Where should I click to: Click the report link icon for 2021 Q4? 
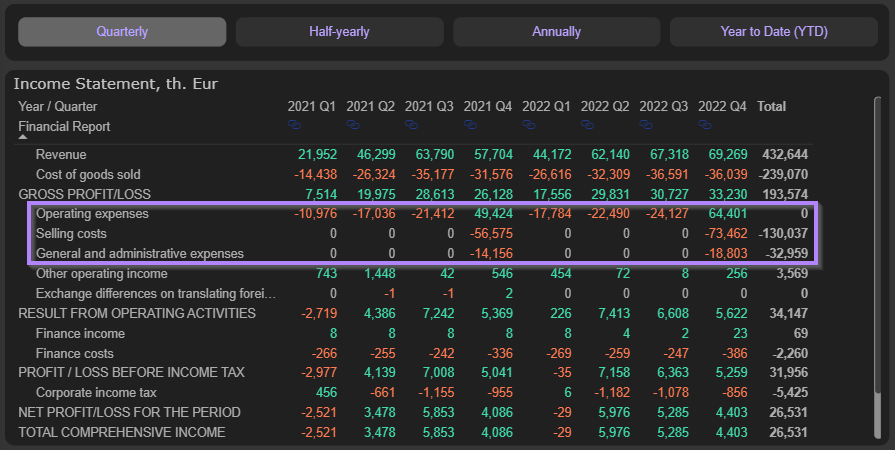(472, 125)
